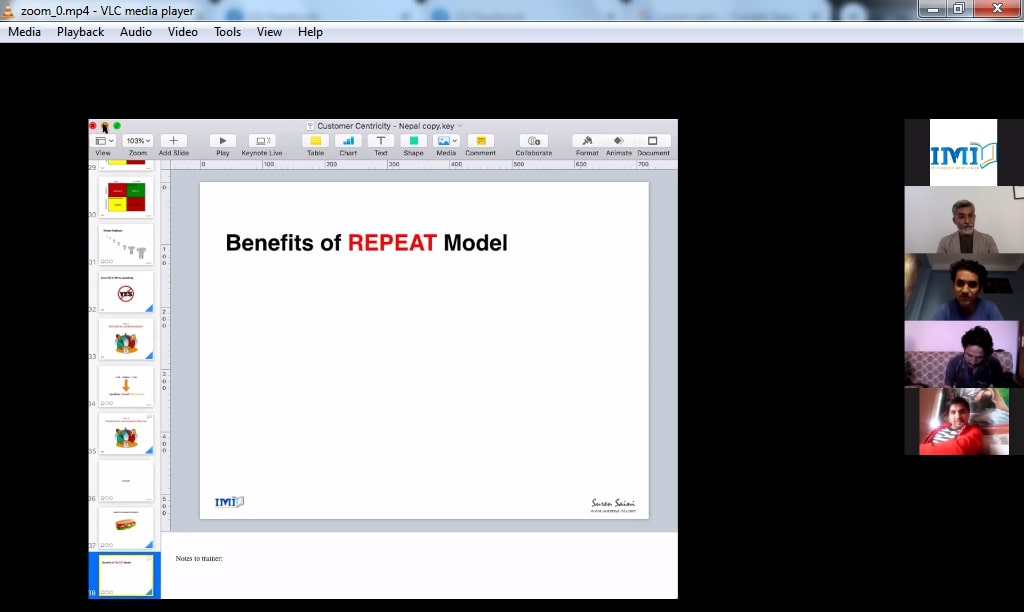Viewport: 1028px width, 612px height.
Task: Open the Tools menu in VLC
Action: [x=227, y=31]
